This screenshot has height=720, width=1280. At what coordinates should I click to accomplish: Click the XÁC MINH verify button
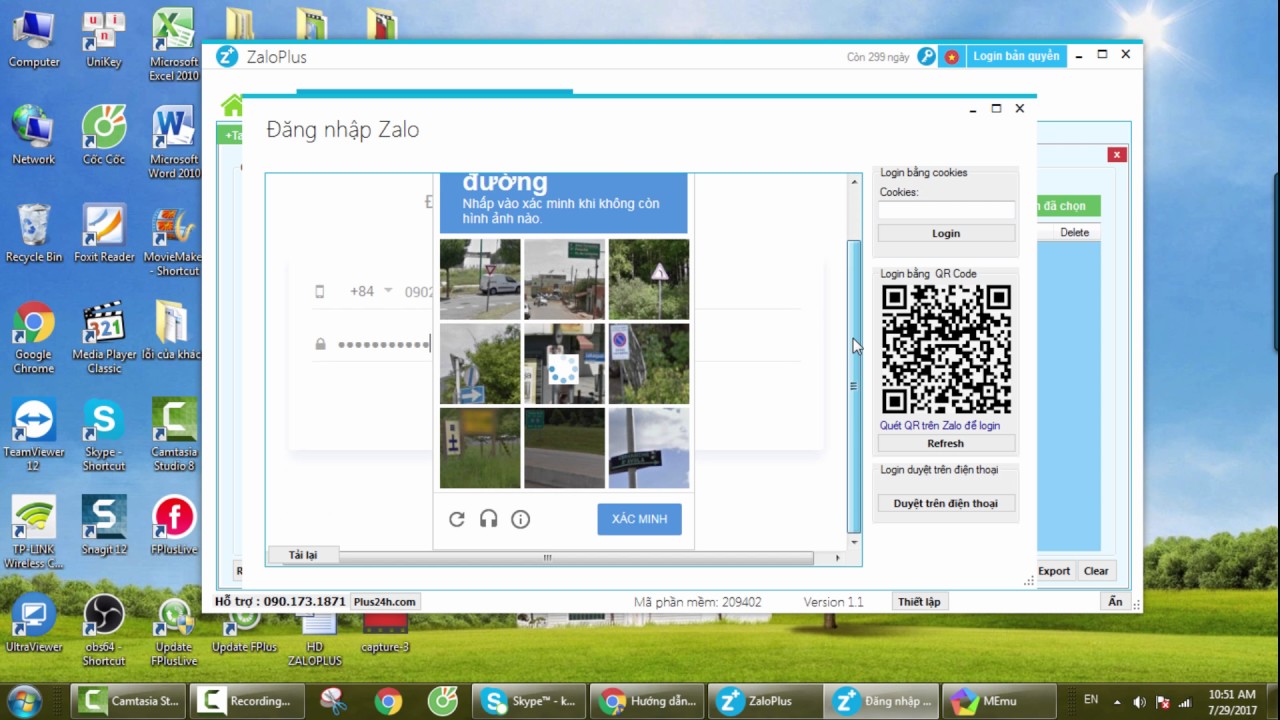pos(639,519)
